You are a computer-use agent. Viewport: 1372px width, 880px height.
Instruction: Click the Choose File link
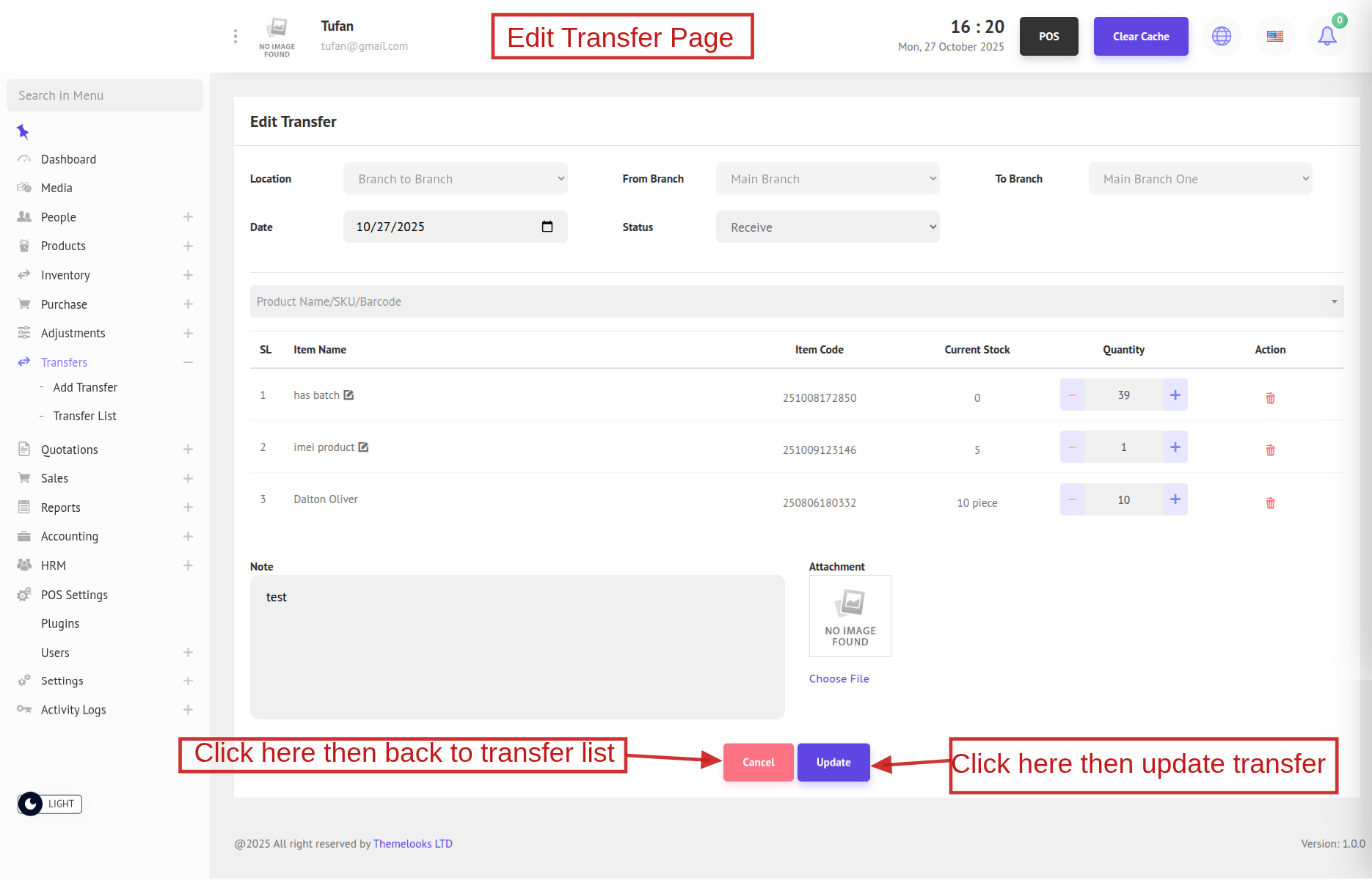coord(839,679)
